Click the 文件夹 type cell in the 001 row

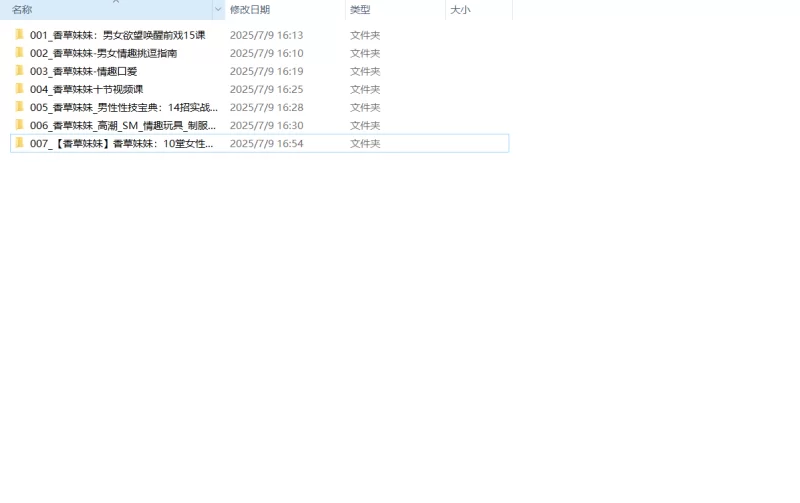tap(365, 35)
